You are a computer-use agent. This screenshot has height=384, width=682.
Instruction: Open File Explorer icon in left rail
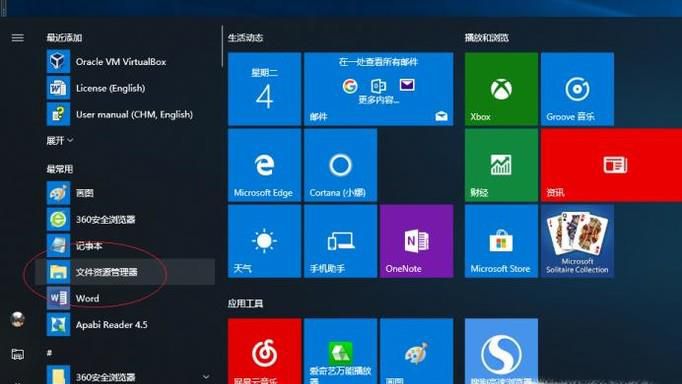click(x=17, y=354)
